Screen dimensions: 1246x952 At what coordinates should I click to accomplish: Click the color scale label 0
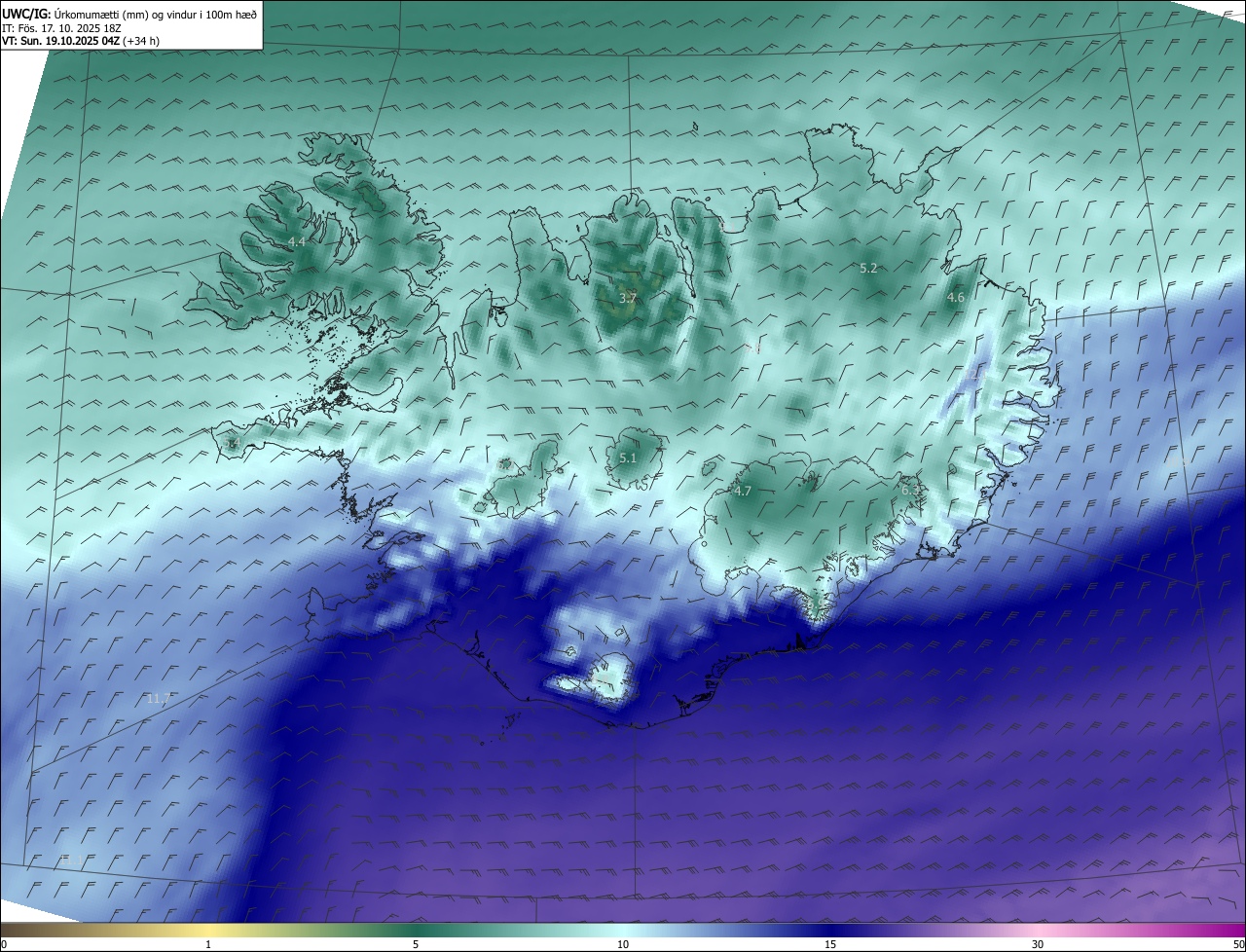click(4, 944)
